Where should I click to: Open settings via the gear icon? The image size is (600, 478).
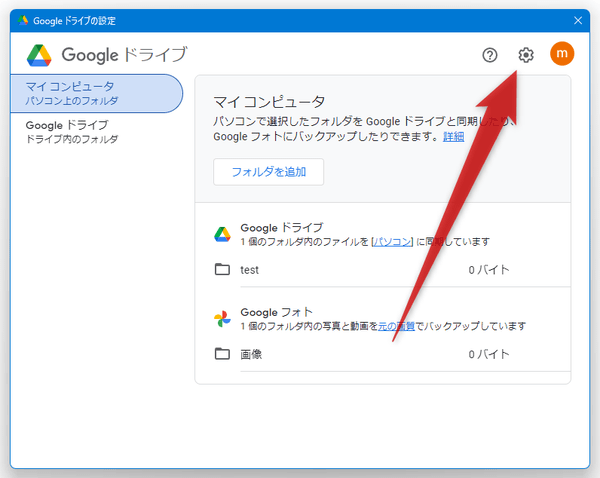coord(526,55)
